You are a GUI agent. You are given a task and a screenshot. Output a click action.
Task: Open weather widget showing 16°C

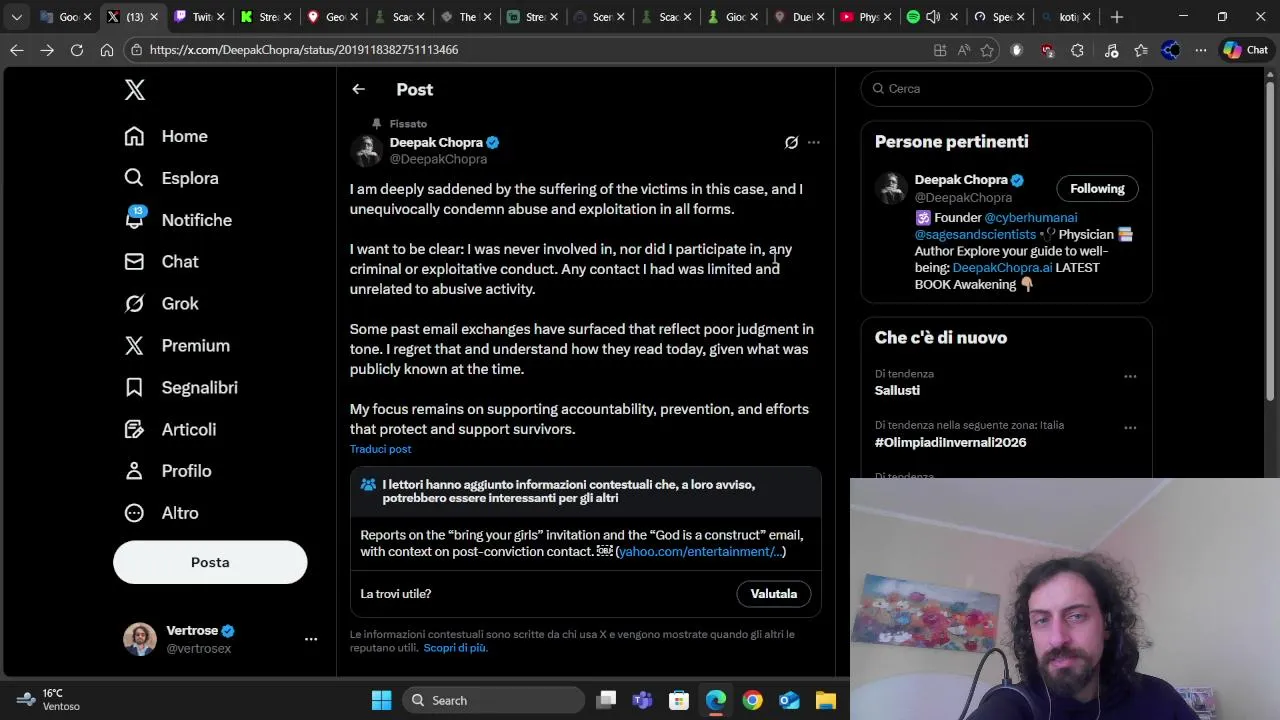point(48,700)
